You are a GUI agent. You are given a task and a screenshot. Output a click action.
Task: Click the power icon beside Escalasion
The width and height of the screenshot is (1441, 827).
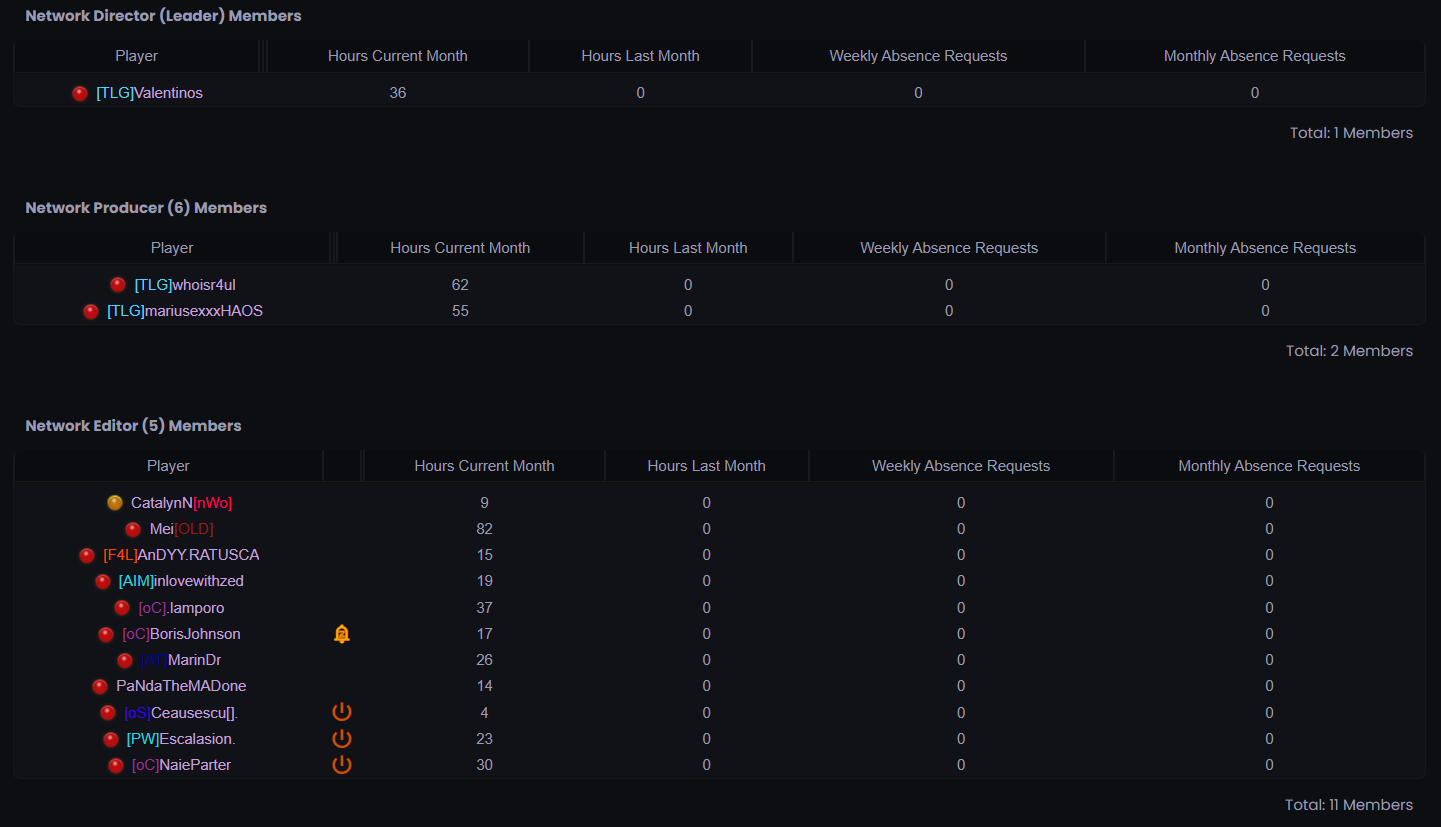pos(342,739)
